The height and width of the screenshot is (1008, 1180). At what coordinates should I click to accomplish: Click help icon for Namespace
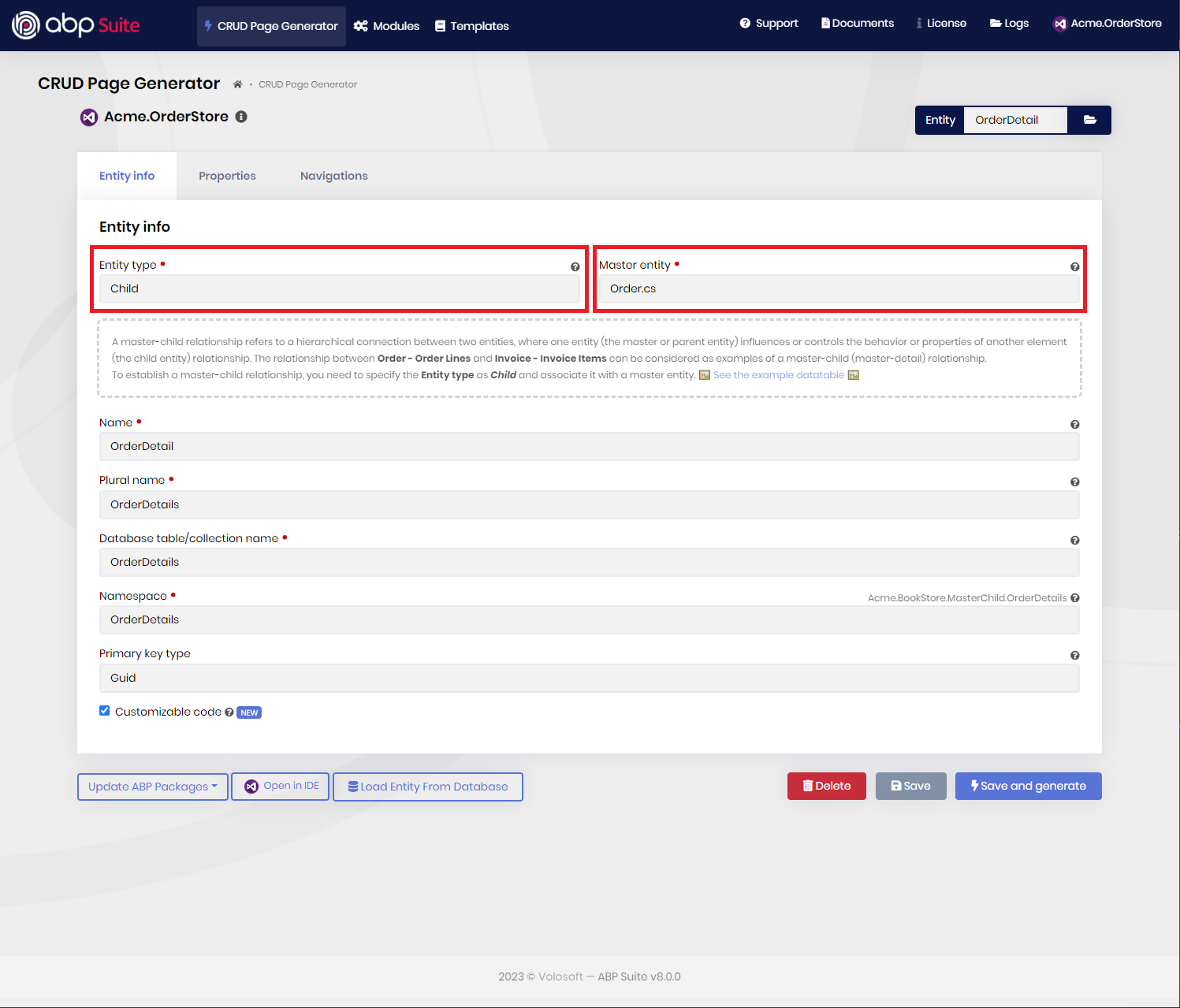pyautogui.click(x=1074, y=598)
